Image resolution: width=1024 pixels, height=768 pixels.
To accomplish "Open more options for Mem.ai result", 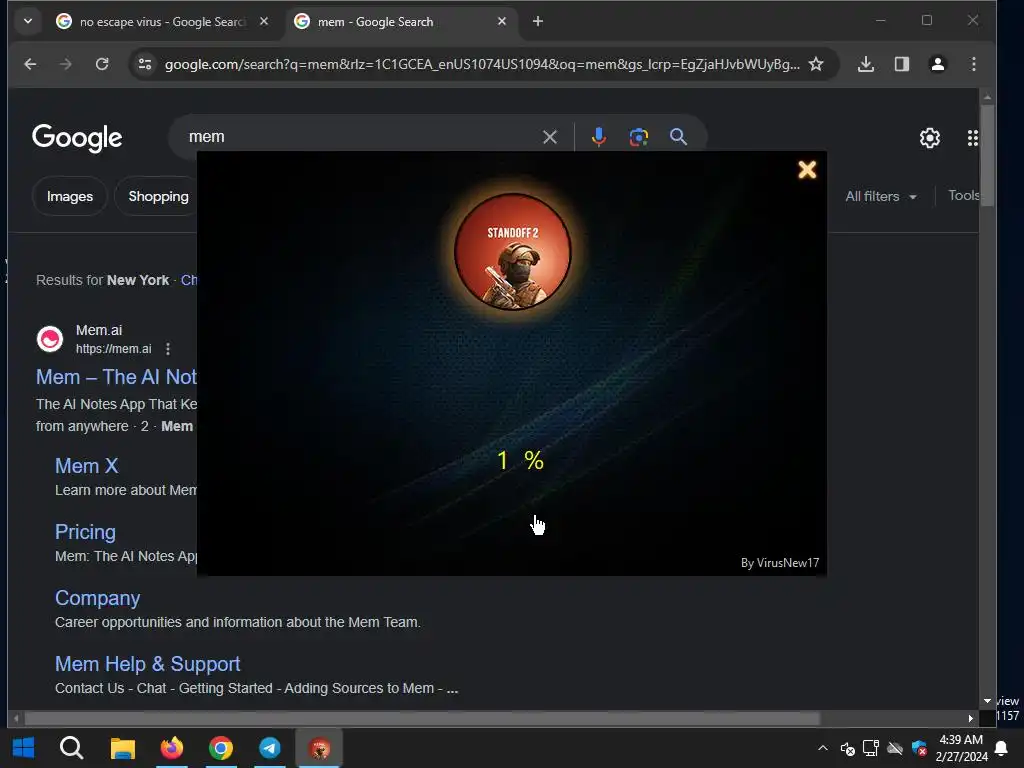I will (168, 349).
